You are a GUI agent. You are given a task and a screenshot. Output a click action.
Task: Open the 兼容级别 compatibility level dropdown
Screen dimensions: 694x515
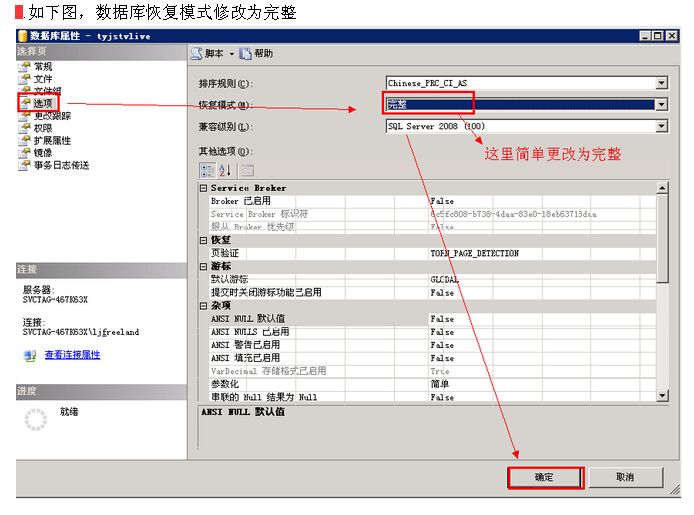[x=661, y=127]
